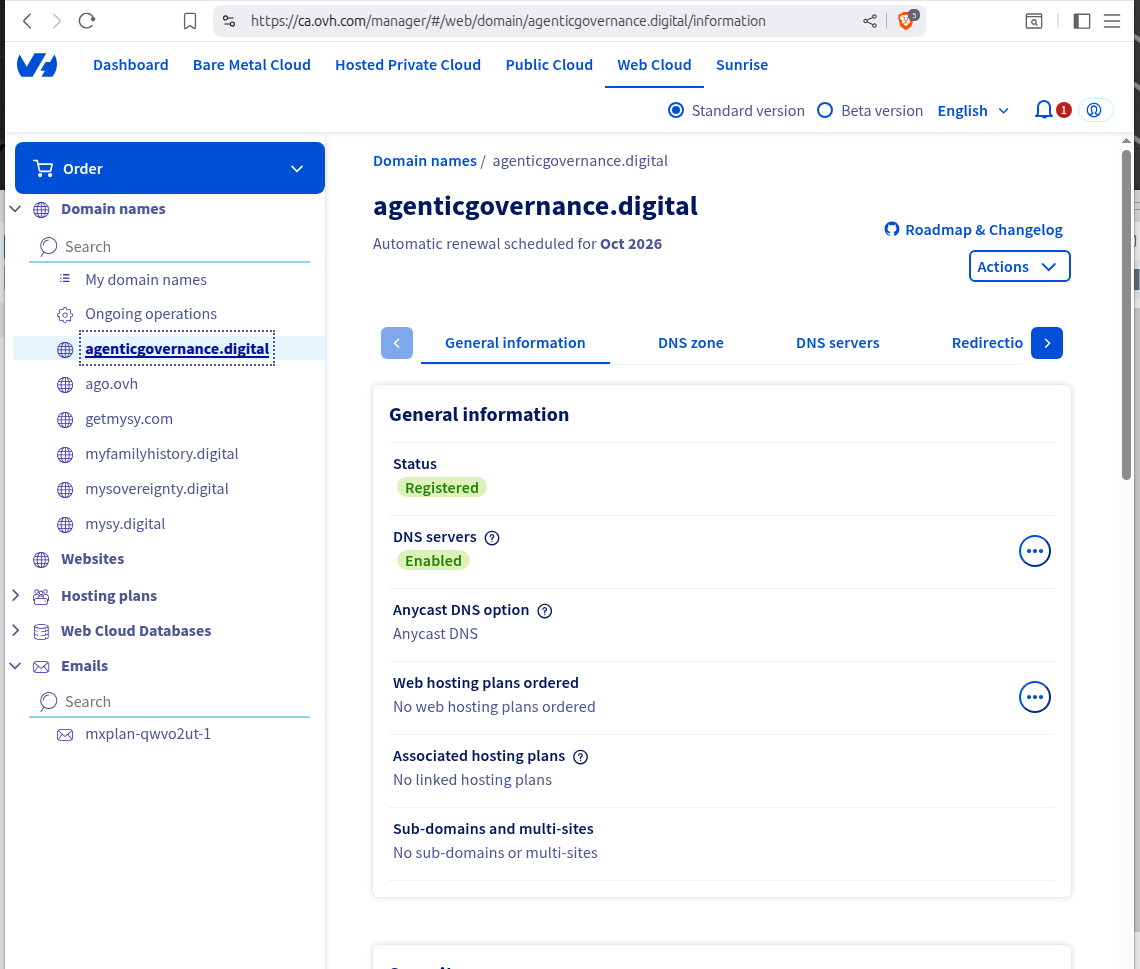
Task: Switch to the DNS zone tab
Action: pyautogui.click(x=690, y=343)
